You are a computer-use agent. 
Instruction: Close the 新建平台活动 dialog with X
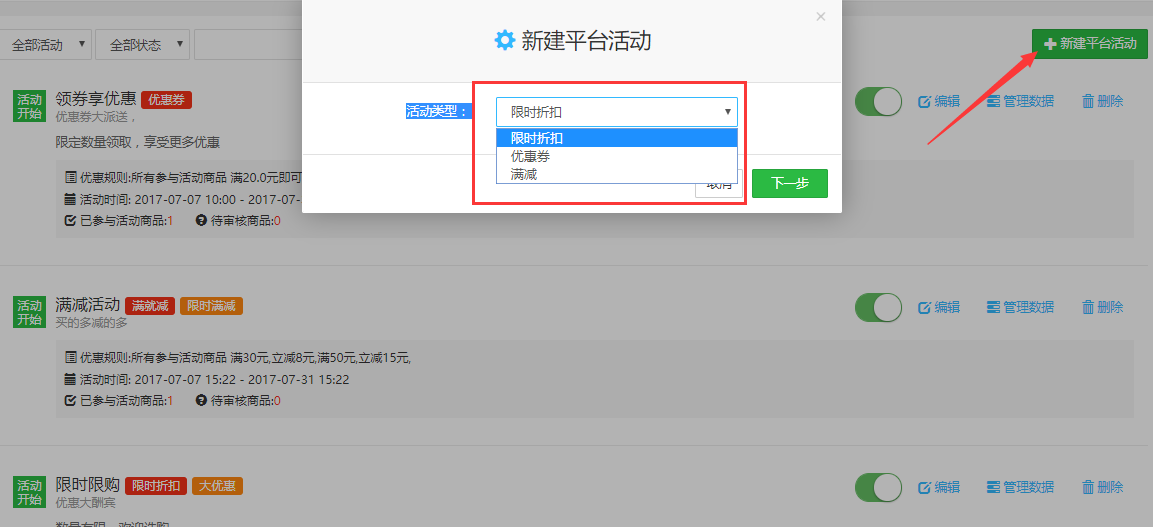click(821, 17)
